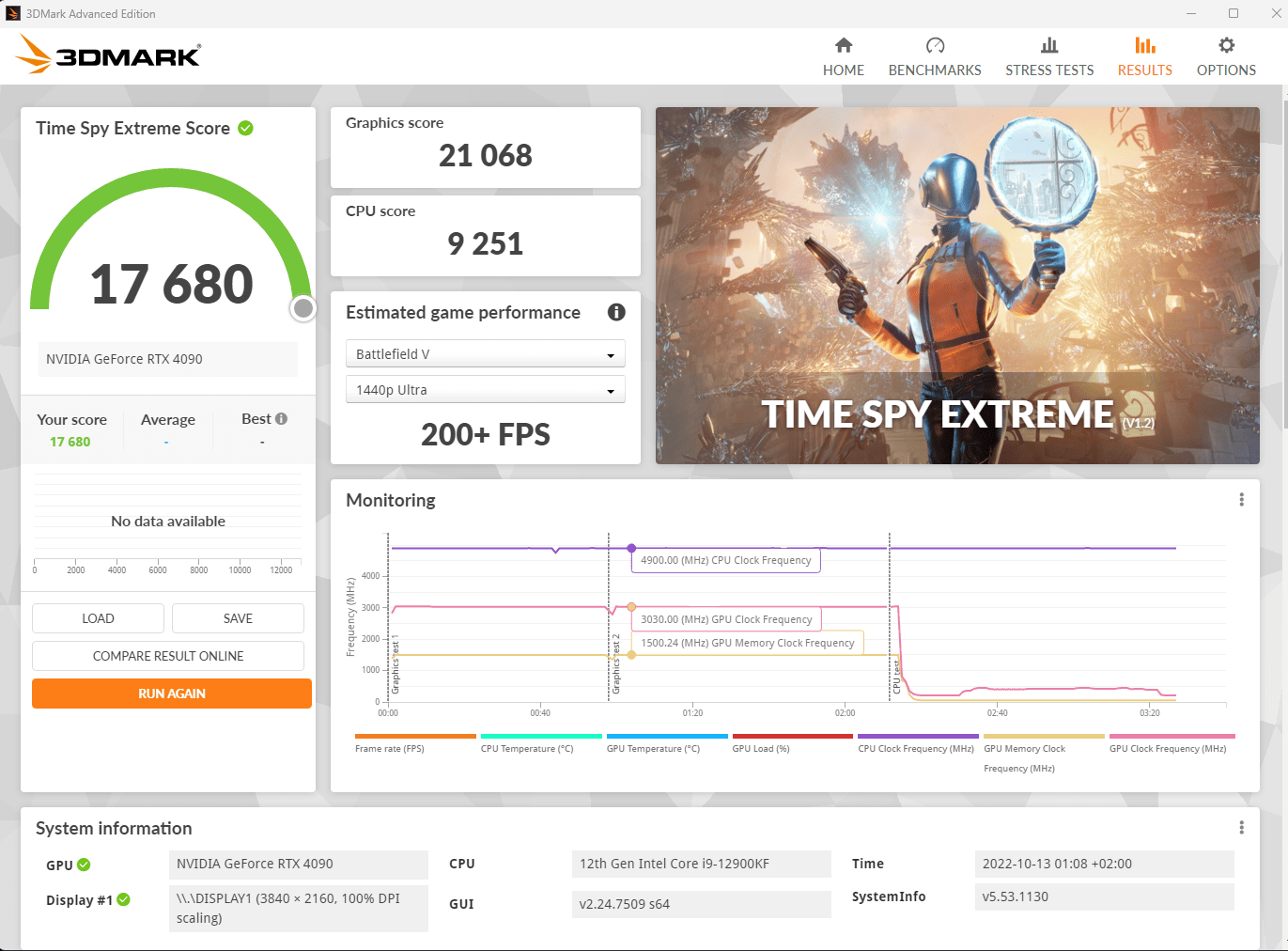This screenshot has width=1288, height=951.
Task: Open the 1440p Ultra resolution dropdown
Action: pos(486,390)
